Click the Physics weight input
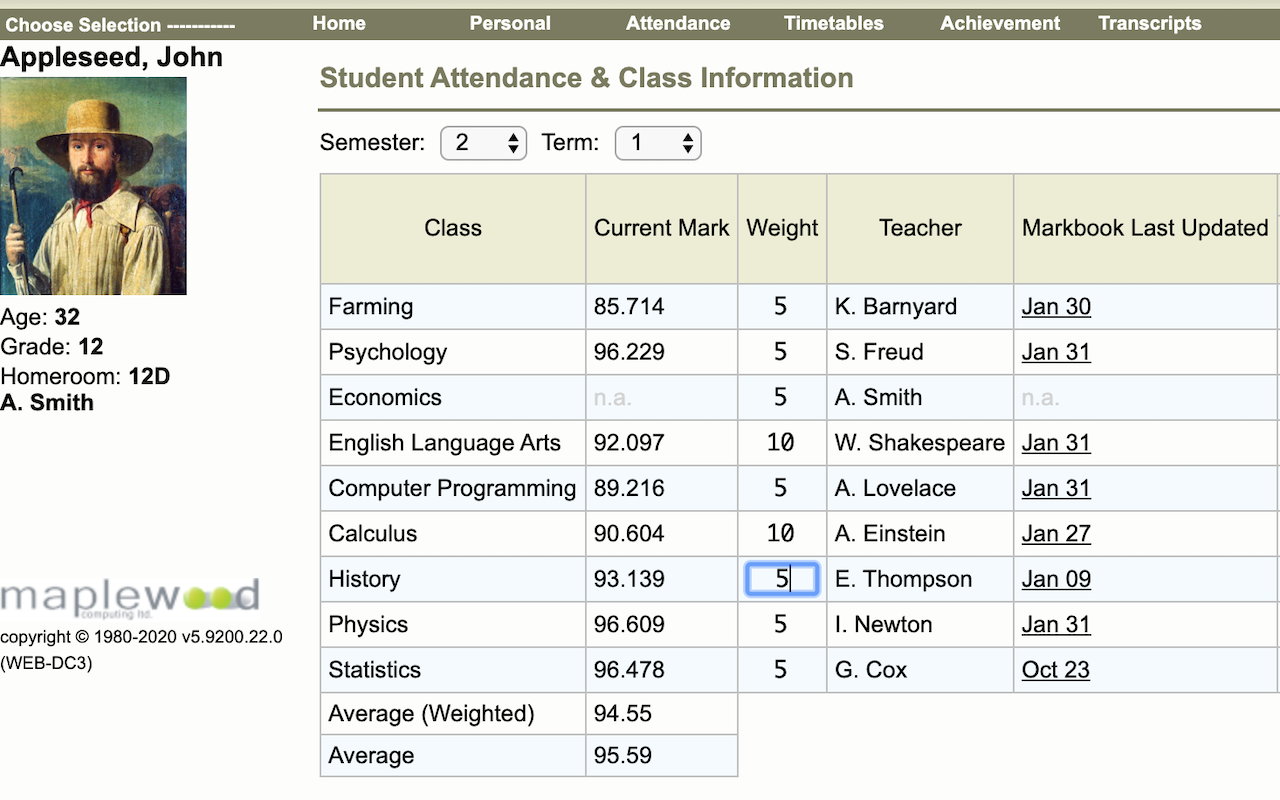 [x=782, y=625]
